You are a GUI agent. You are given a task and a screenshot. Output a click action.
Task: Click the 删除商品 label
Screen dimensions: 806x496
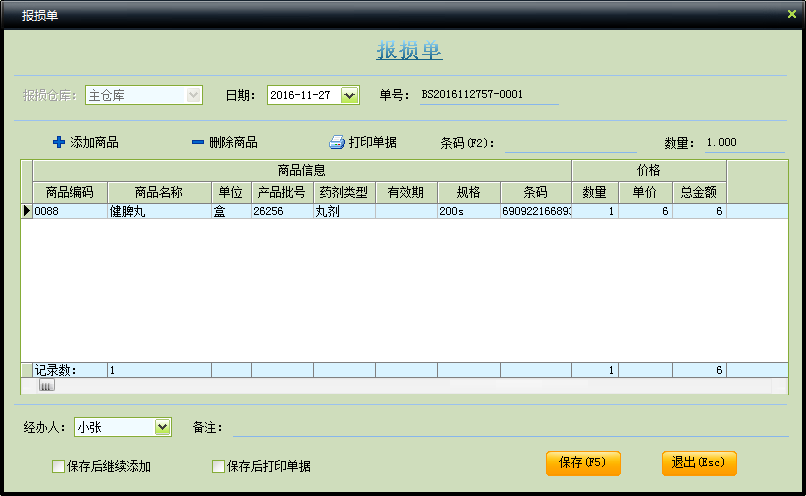pos(233,142)
